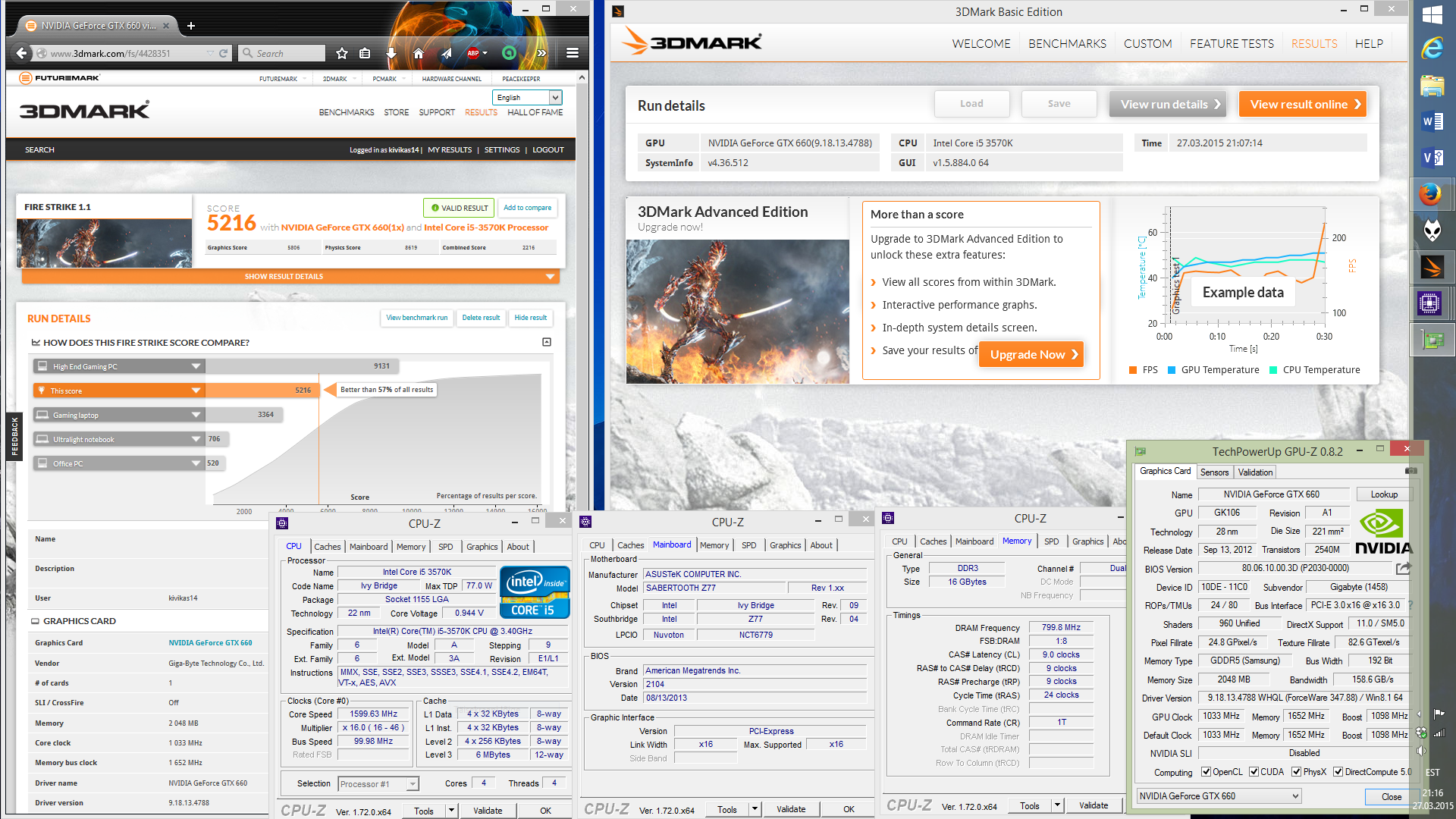Viewport: 1456px width, 819px height.
Task: Expand the Gaming laptop dropdown
Action: click(196, 415)
